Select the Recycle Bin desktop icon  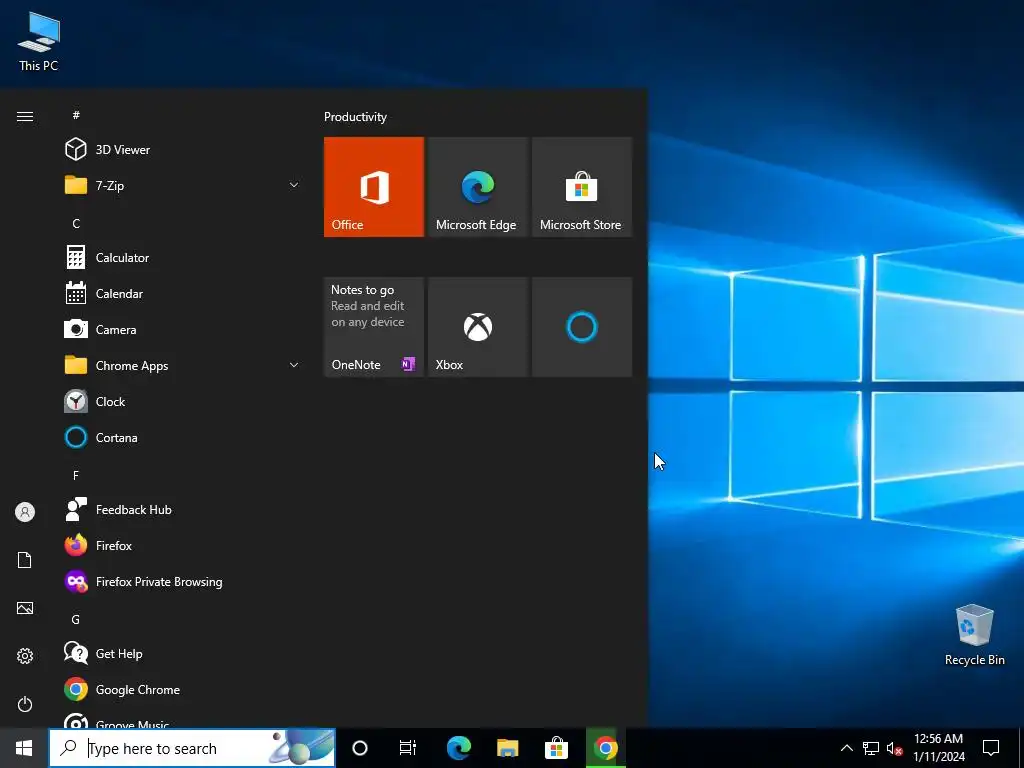click(974, 635)
